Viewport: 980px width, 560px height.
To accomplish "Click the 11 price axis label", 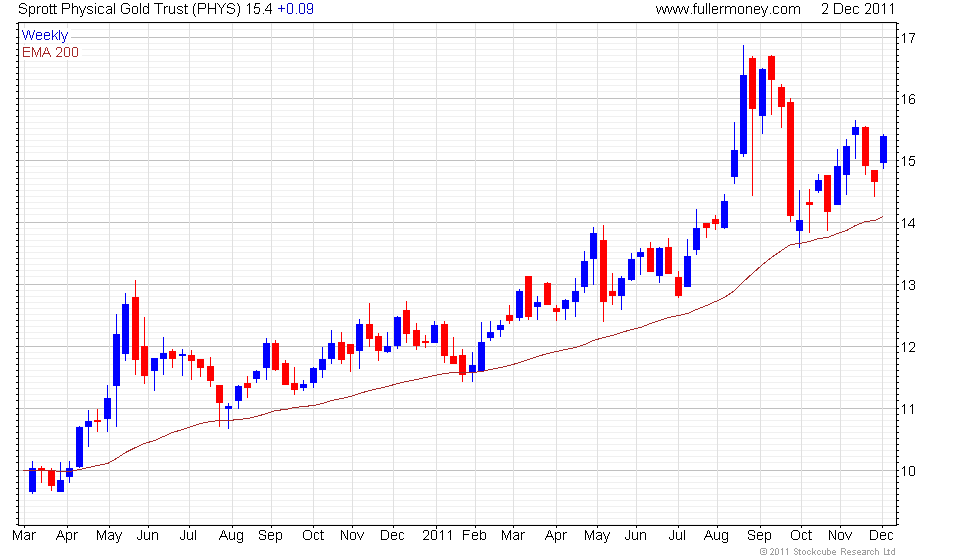I will click(908, 409).
